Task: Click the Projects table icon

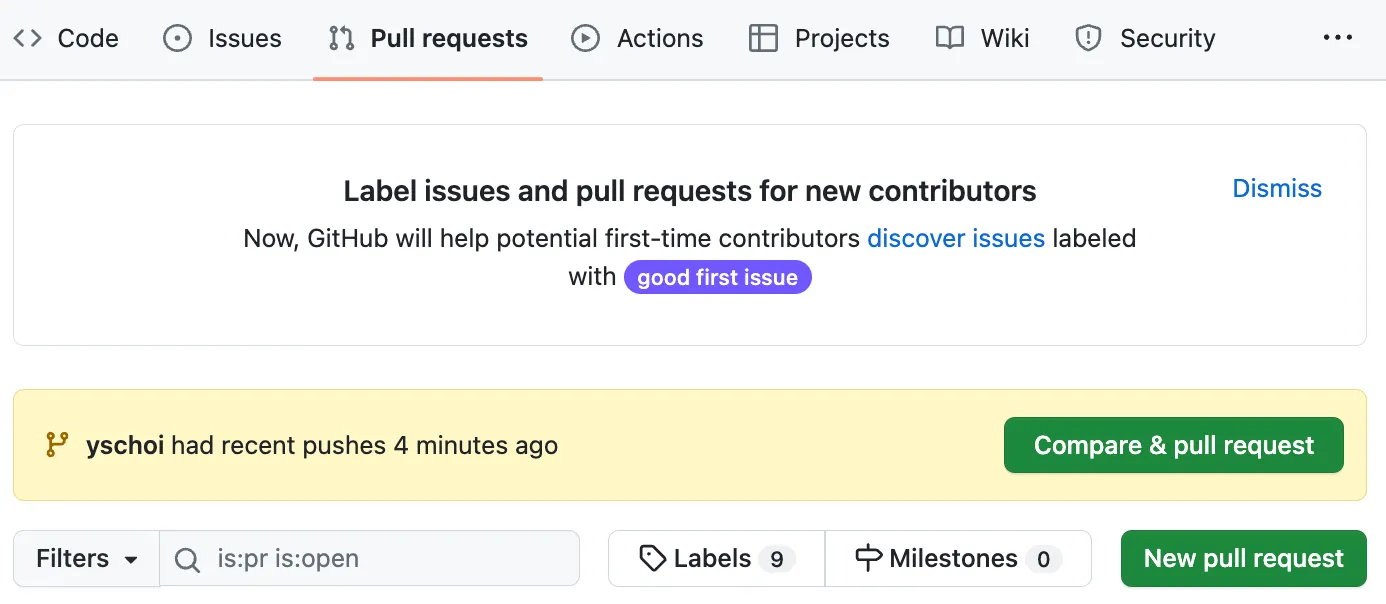Action: (763, 39)
